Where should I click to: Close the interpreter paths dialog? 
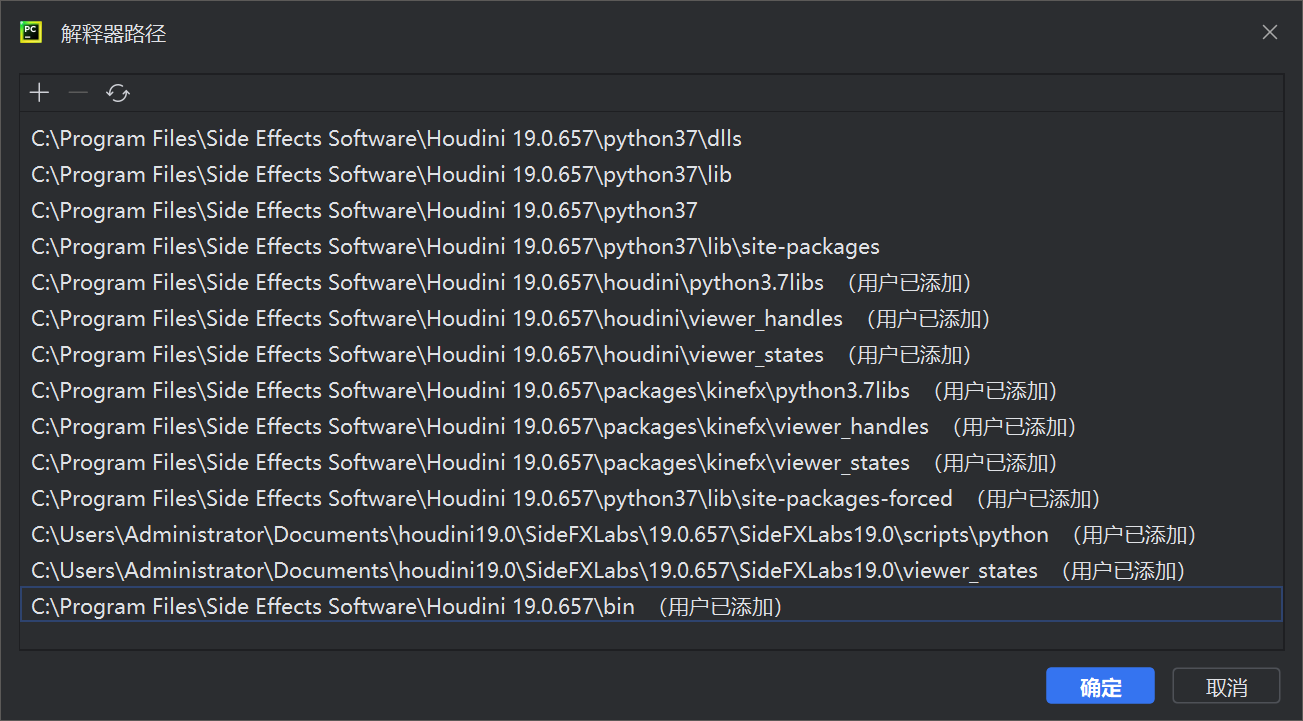point(1270,32)
